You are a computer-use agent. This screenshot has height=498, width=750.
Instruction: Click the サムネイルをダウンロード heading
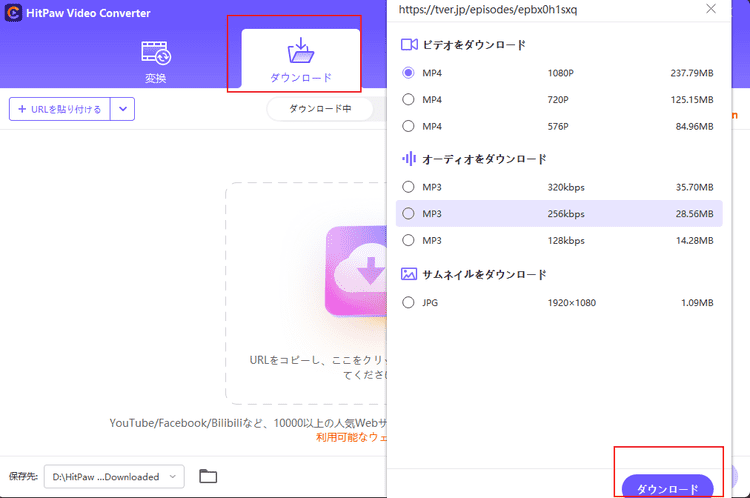(x=484, y=274)
